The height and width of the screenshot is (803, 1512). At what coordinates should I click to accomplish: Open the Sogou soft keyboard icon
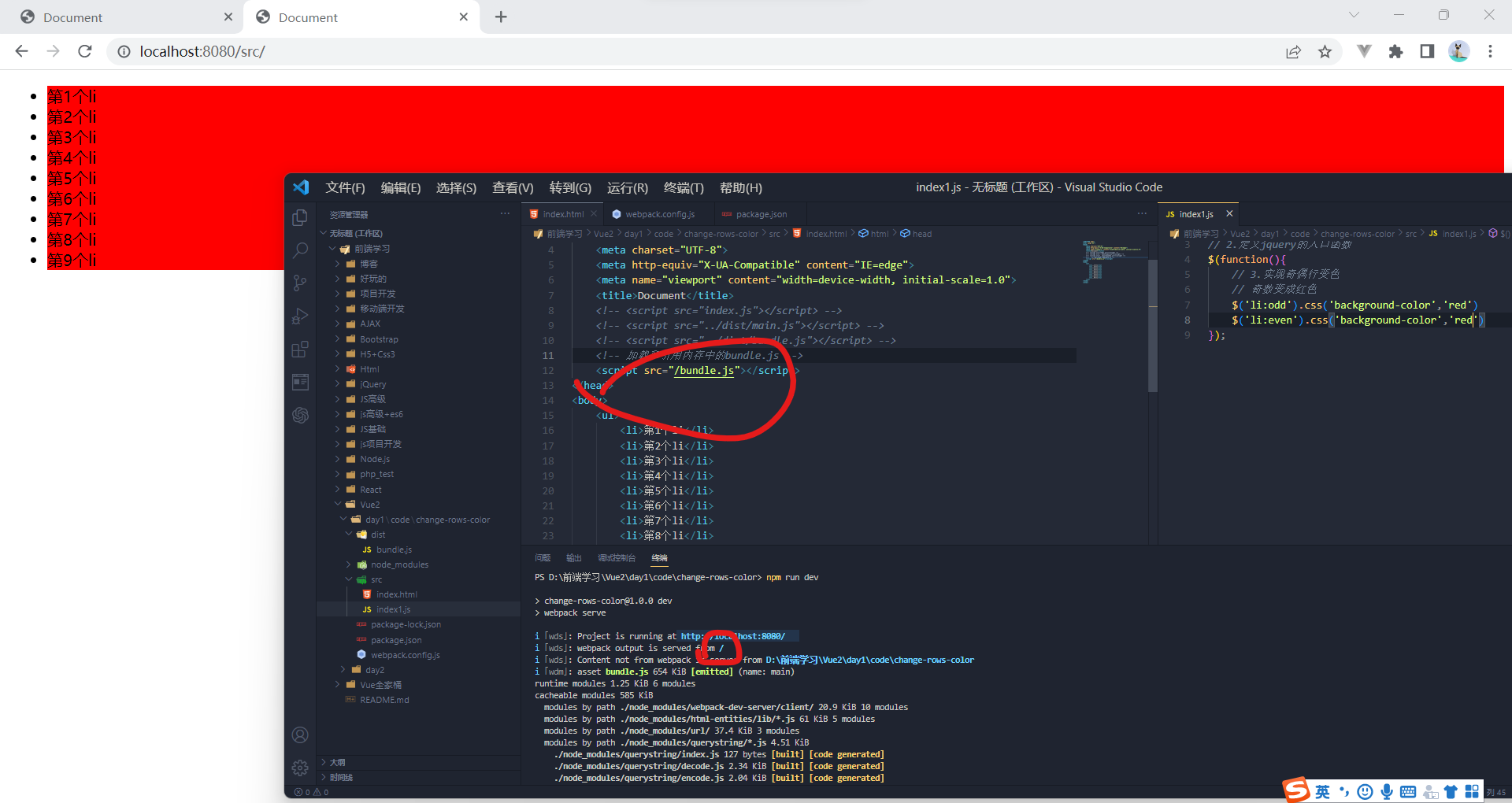(x=1408, y=791)
